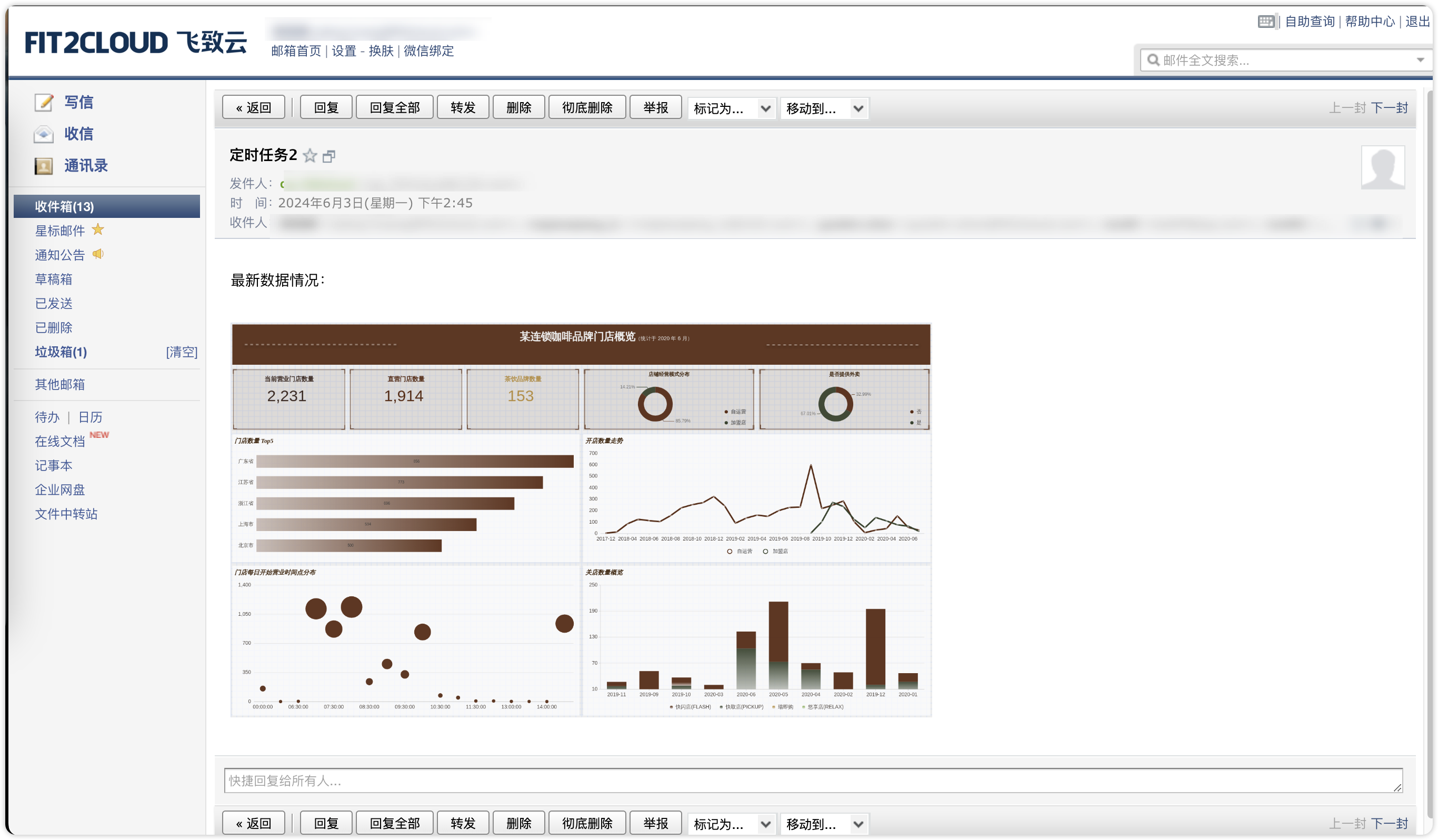Click the speaker icon beside 通知公告
1438x840 pixels.
pos(98,254)
